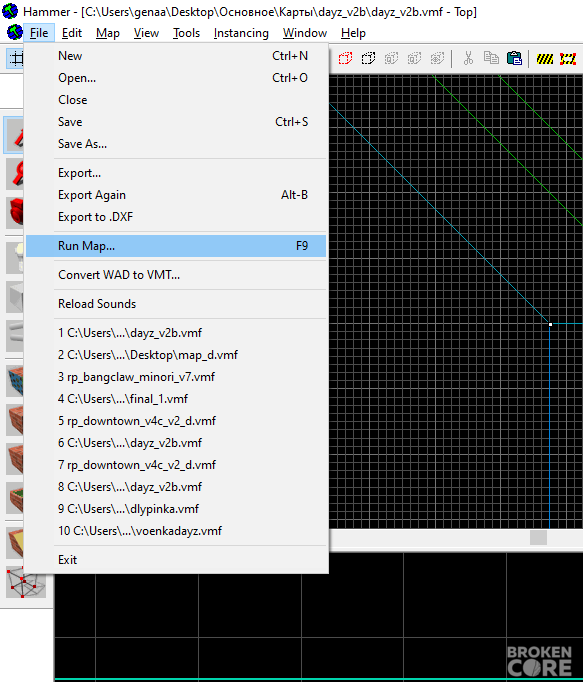583x682 pixels.
Task: Select the red Camera tool
Action: pos(15,213)
